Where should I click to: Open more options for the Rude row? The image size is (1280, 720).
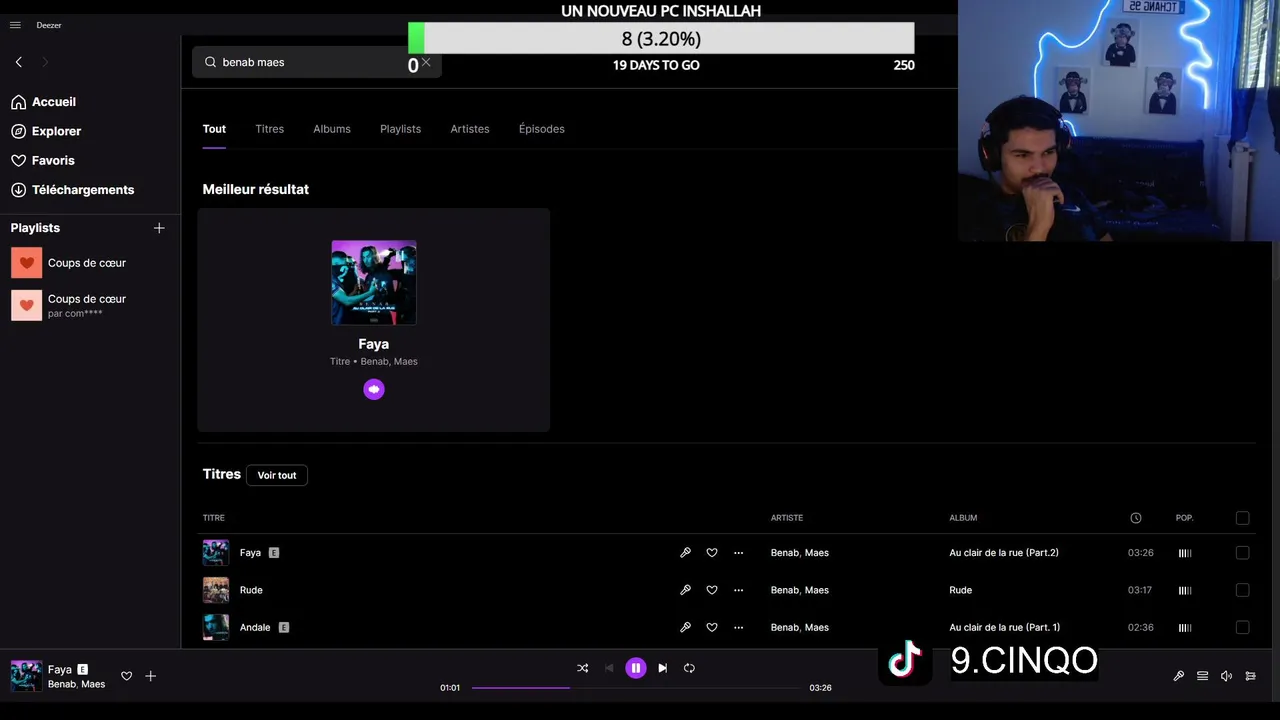click(x=739, y=590)
